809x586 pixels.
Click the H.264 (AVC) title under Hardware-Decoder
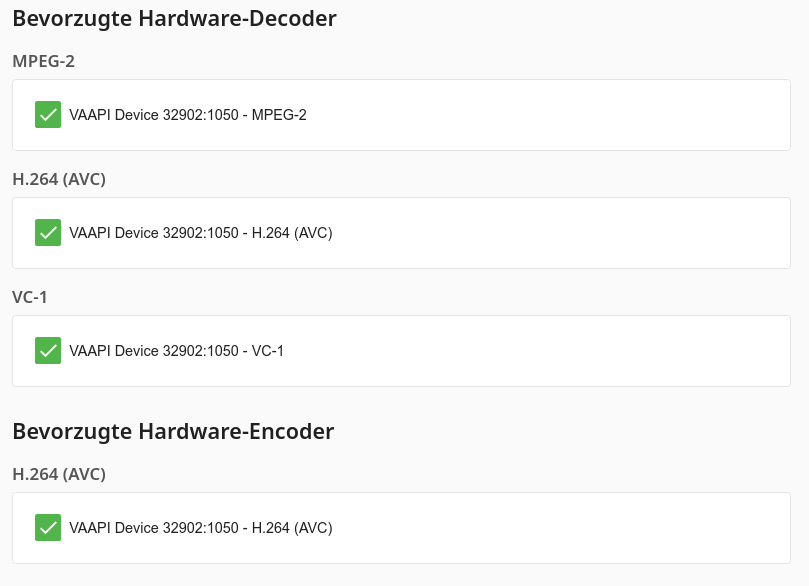click(x=59, y=180)
